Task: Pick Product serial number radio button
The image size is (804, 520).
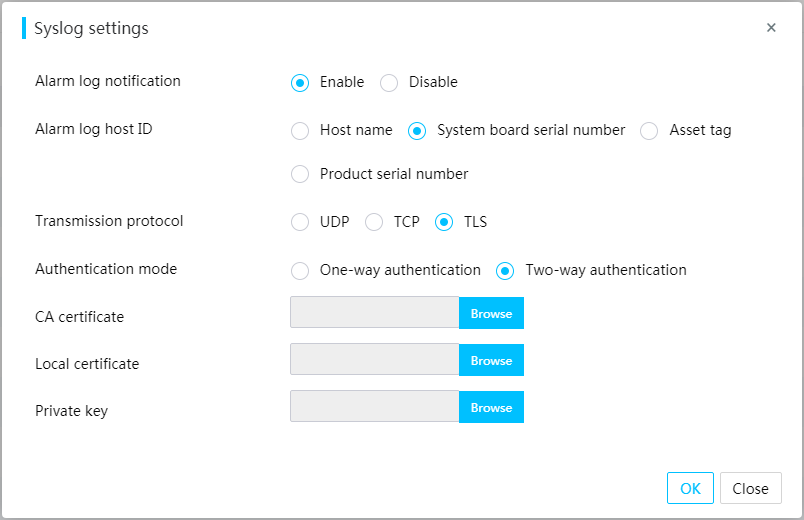Action: (x=300, y=174)
